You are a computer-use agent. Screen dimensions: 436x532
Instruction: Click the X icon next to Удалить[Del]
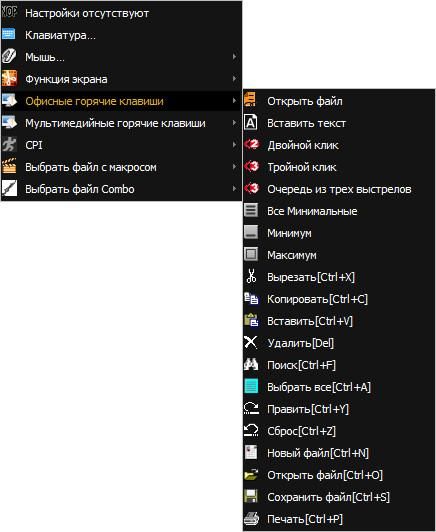251,343
